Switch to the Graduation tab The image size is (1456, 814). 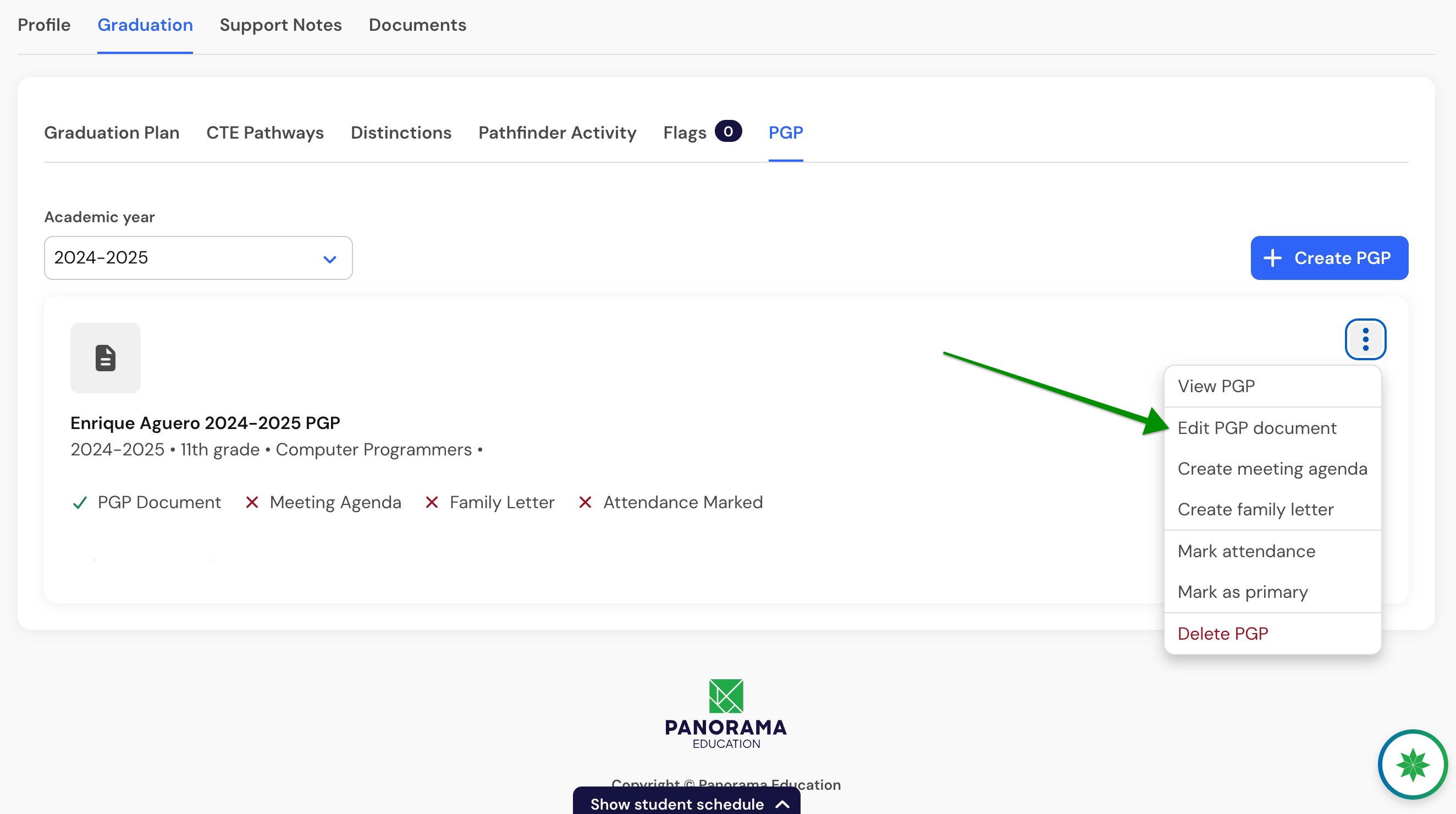click(145, 25)
